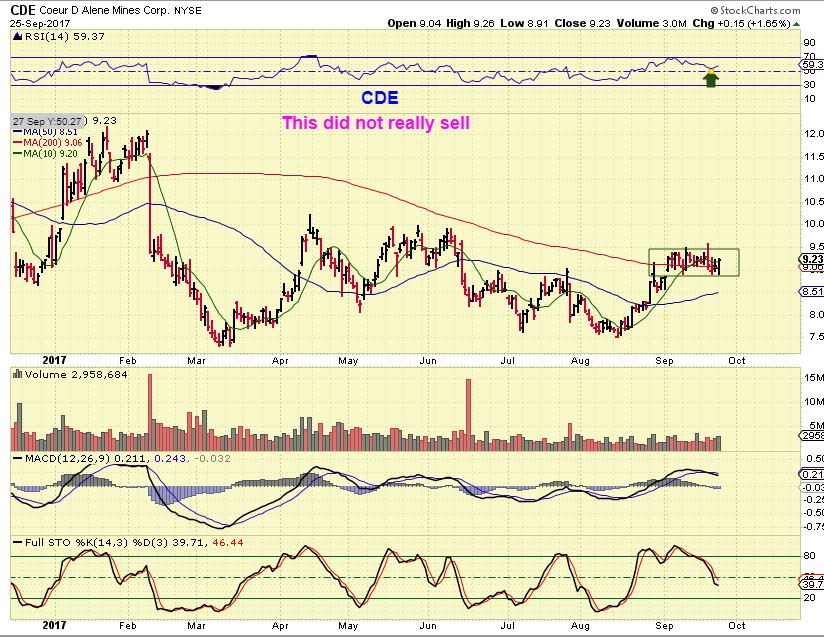Click the 25-Sep-2017 chart date
Viewport: 824px width, 637px height.
click(39, 24)
